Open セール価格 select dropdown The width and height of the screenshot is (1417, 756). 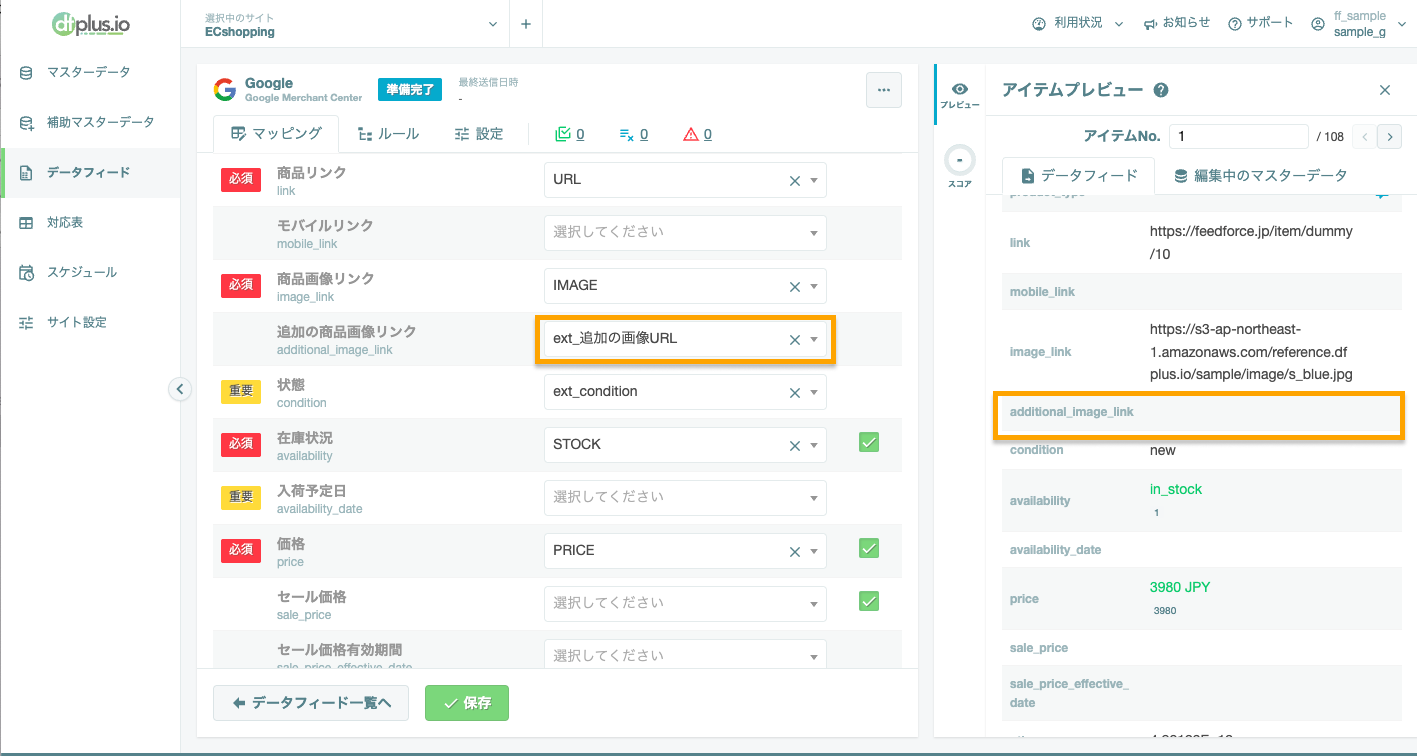[685, 603]
